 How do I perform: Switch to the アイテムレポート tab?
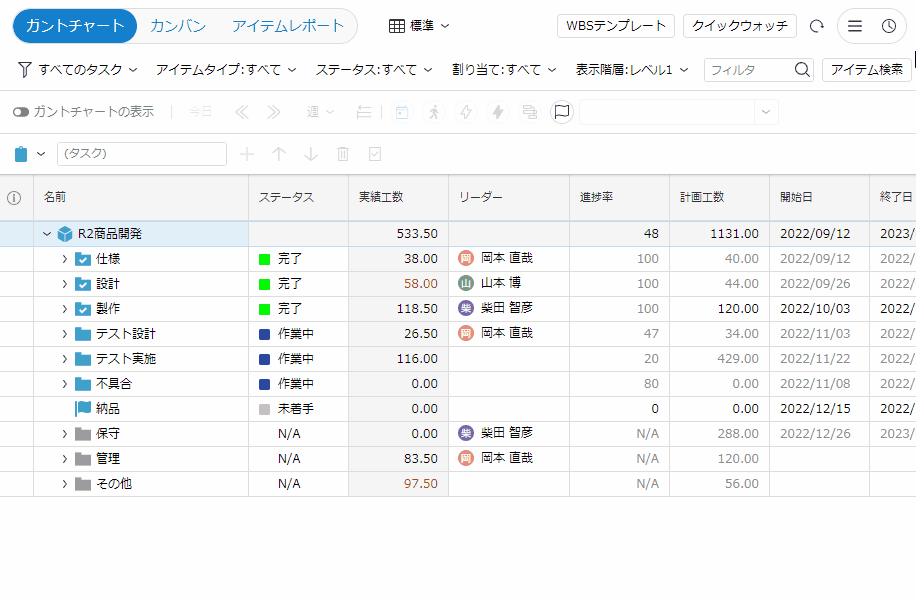tap(288, 26)
